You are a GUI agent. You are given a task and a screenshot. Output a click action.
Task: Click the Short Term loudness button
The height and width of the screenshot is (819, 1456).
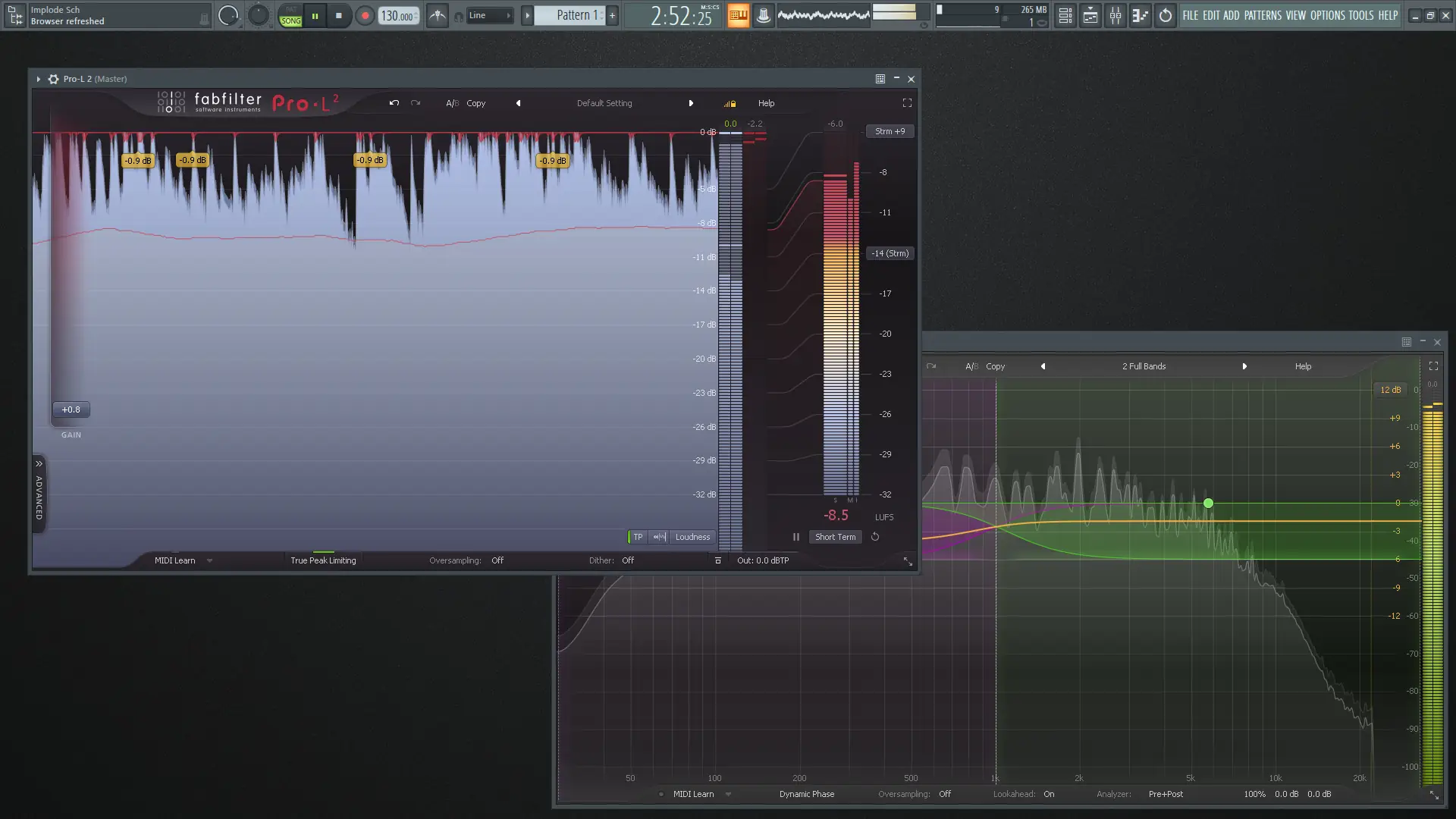835,537
